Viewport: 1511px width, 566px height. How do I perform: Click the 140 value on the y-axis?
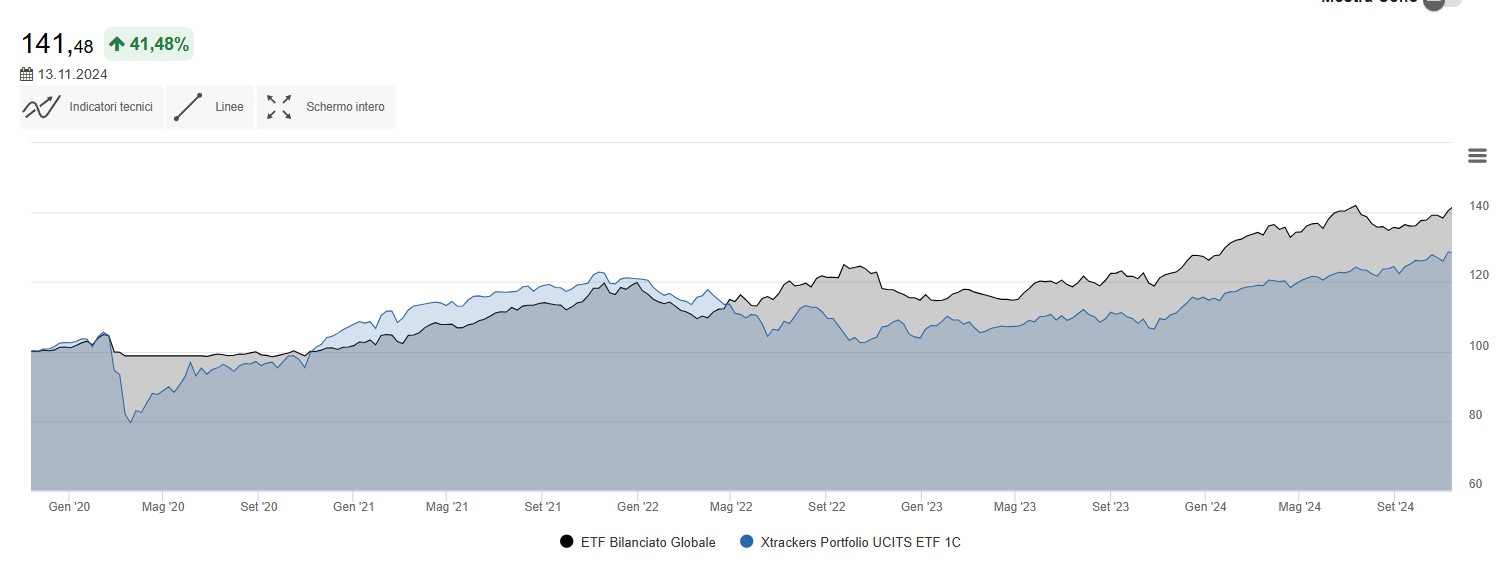coord(1478,206)
